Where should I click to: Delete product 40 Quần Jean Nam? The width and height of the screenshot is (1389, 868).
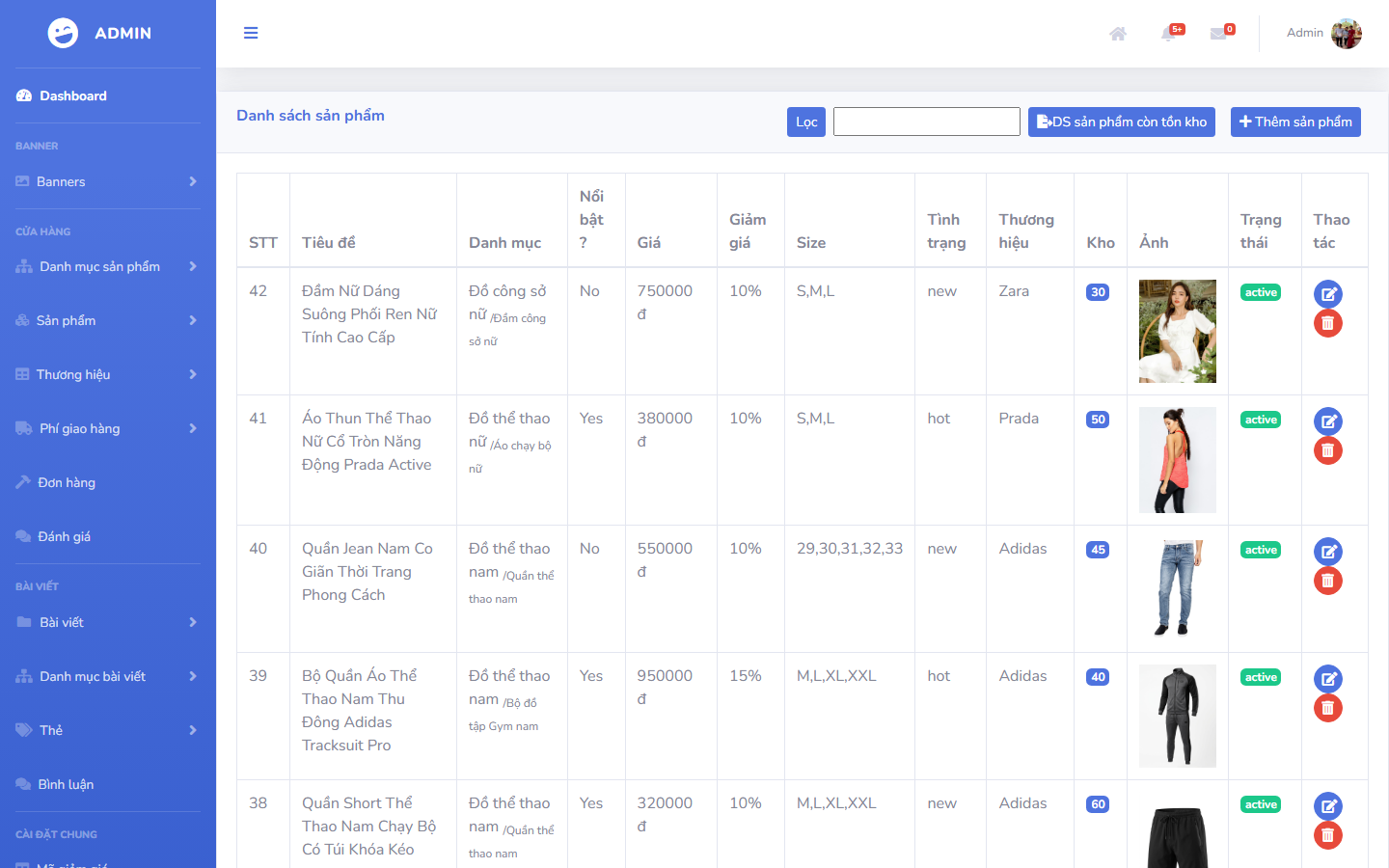point(1328,581)
